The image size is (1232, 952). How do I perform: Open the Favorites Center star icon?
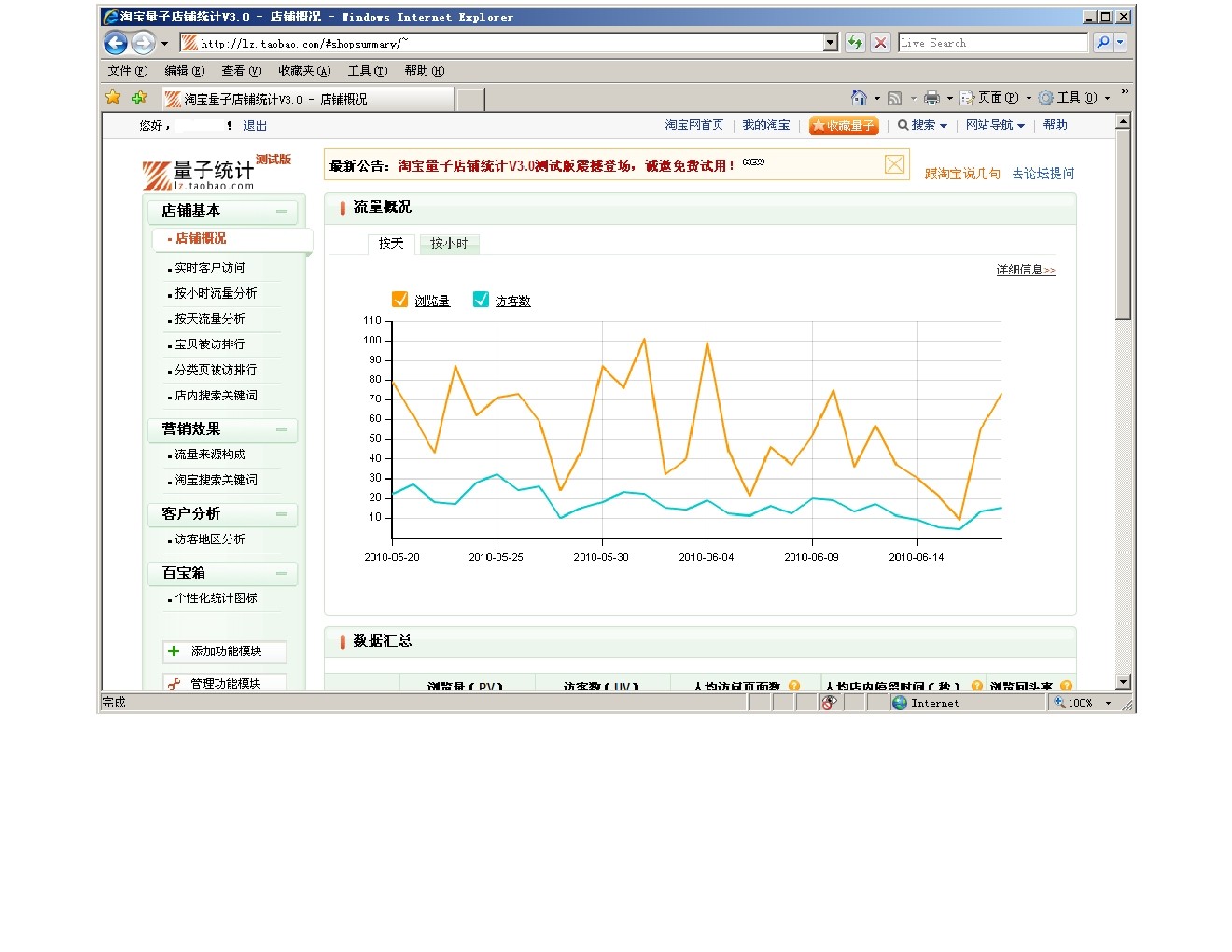point(113,97)
